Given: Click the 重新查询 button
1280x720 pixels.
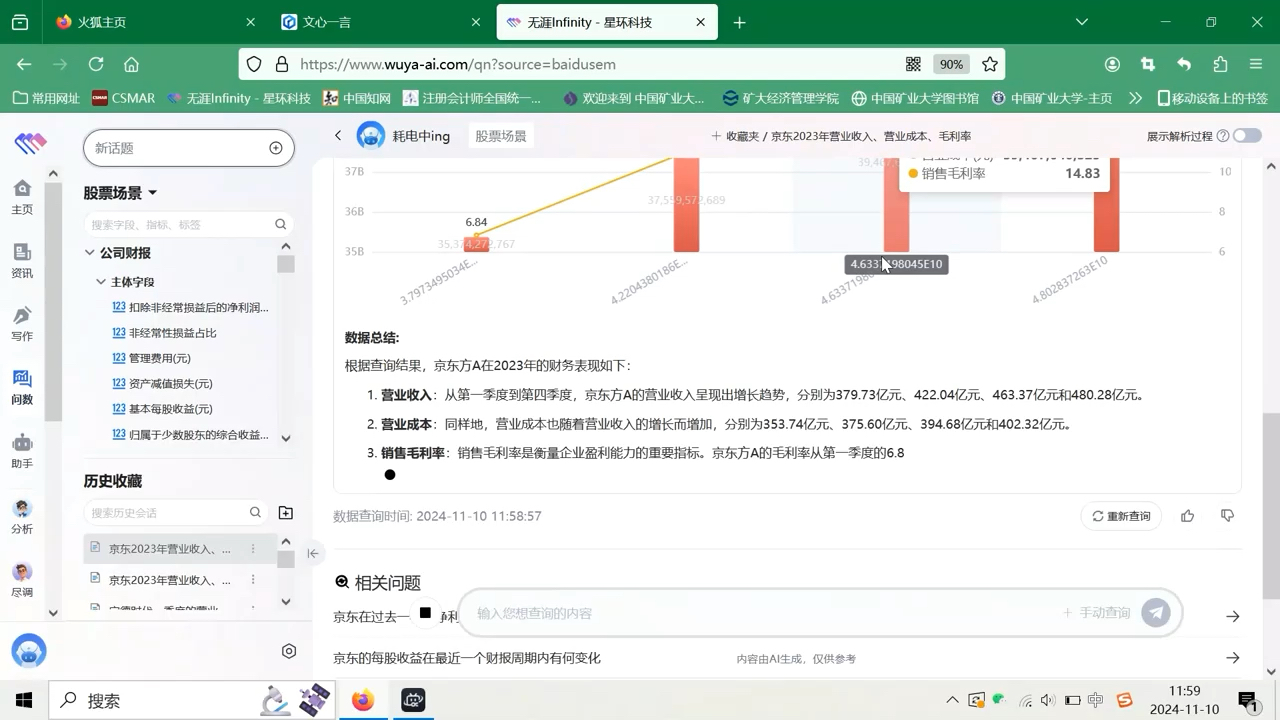Looking at the screenshot, I should (x=1121, y=516).
